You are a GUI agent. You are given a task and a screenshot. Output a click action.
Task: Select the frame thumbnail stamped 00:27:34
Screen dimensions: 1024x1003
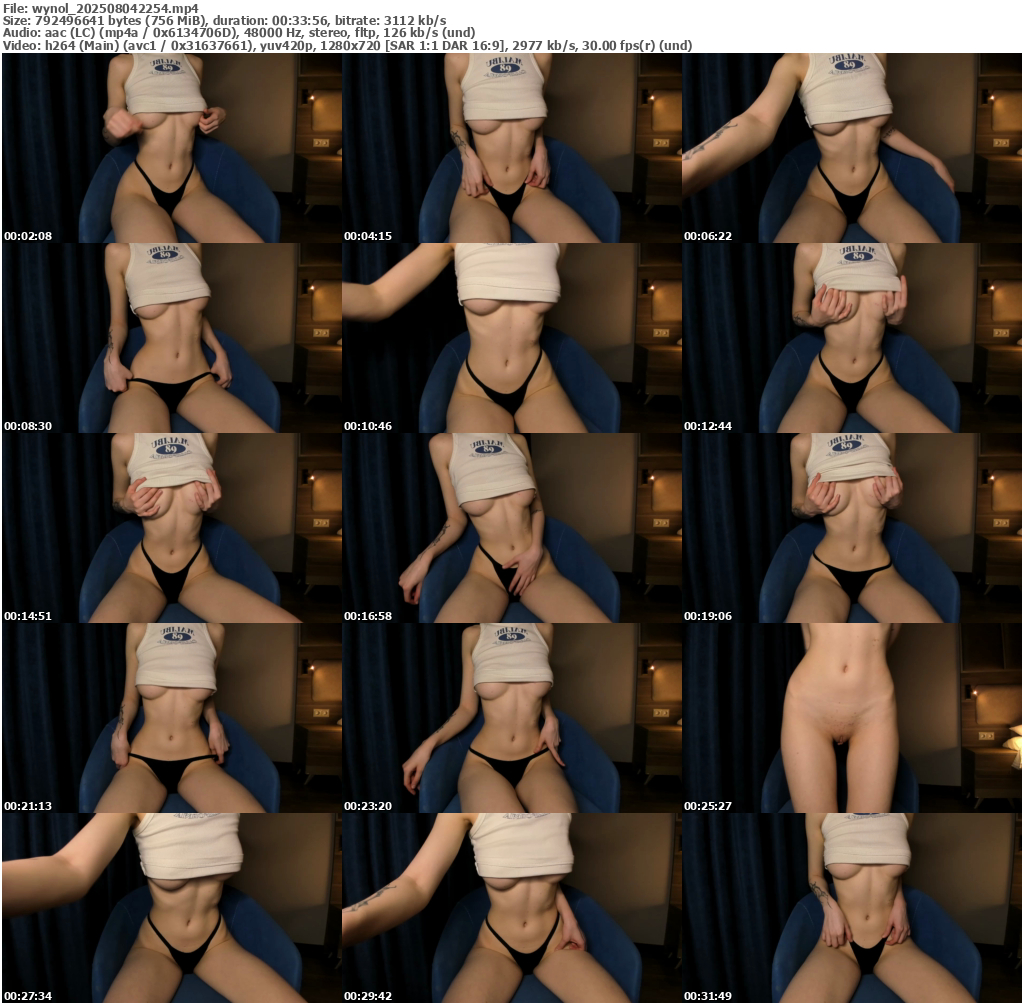(x=172, y=908)
